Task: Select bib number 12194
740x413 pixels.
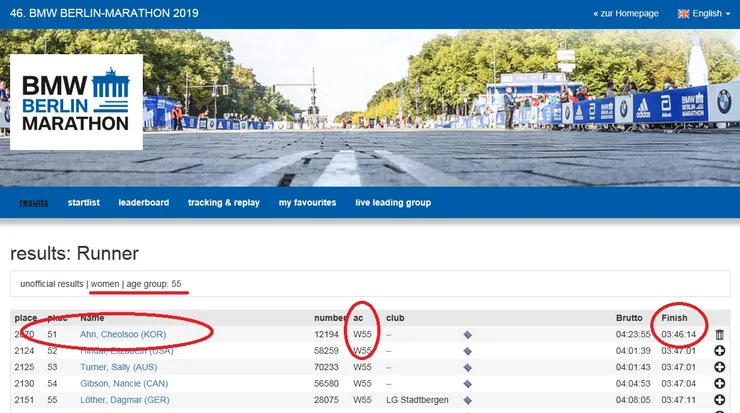Action: point(326,334)
